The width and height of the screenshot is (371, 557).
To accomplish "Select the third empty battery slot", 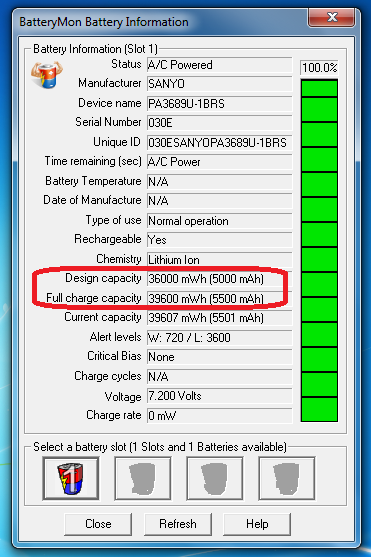I will point(215,478).
